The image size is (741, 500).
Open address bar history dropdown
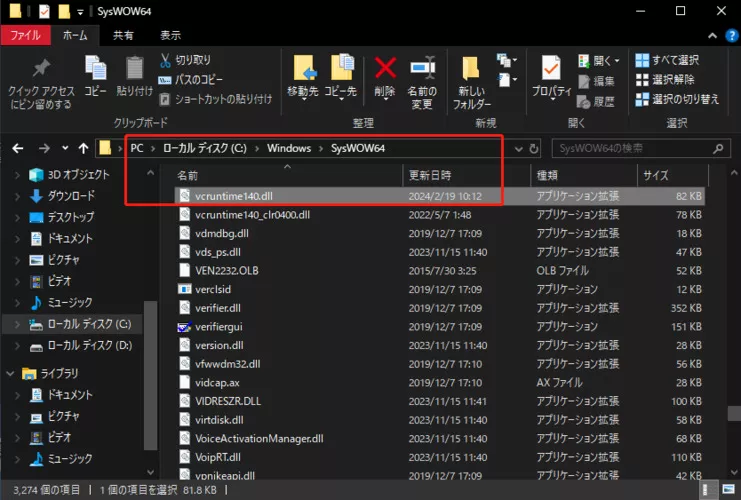pyautogui.click(x=518, y=149)
